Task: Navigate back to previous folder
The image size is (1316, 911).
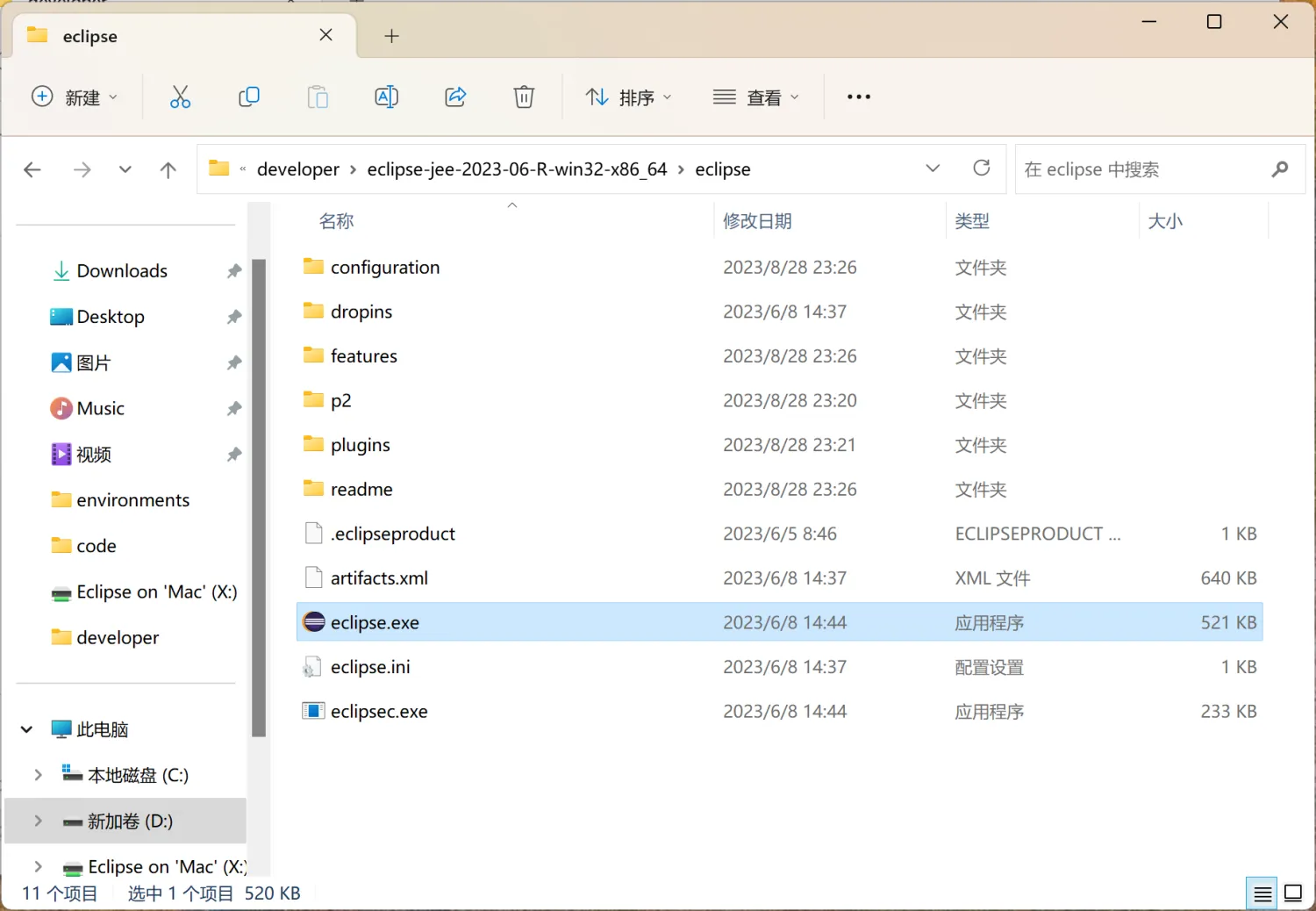Action: point(32,170)
